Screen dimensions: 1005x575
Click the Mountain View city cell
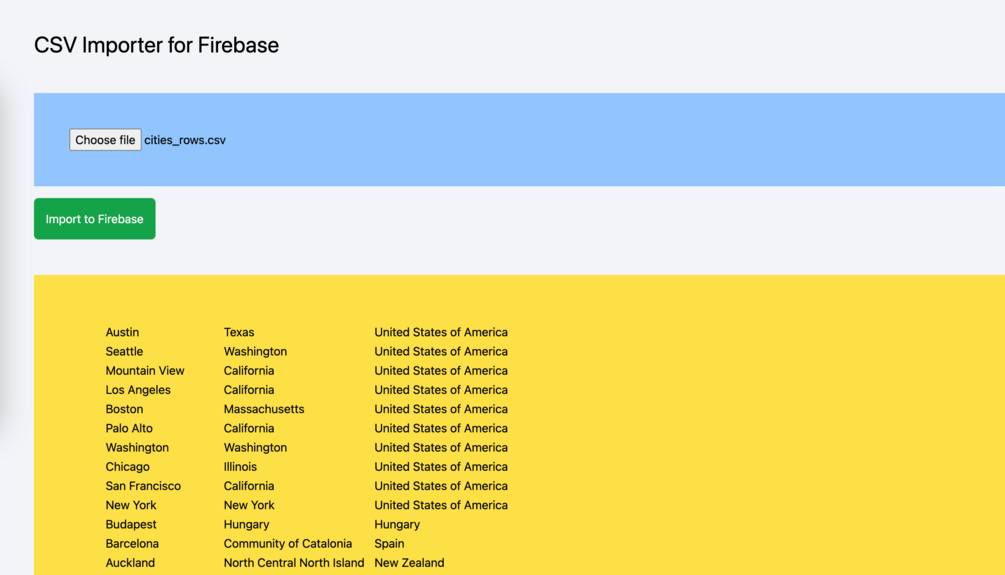pyautogui.click(x=145, y=371)
